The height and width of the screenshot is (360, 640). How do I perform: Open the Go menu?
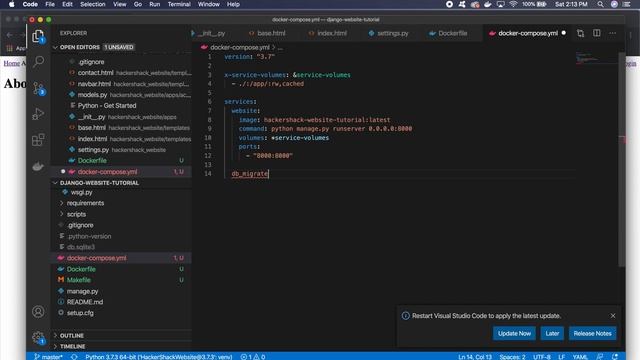click(138, 4)
